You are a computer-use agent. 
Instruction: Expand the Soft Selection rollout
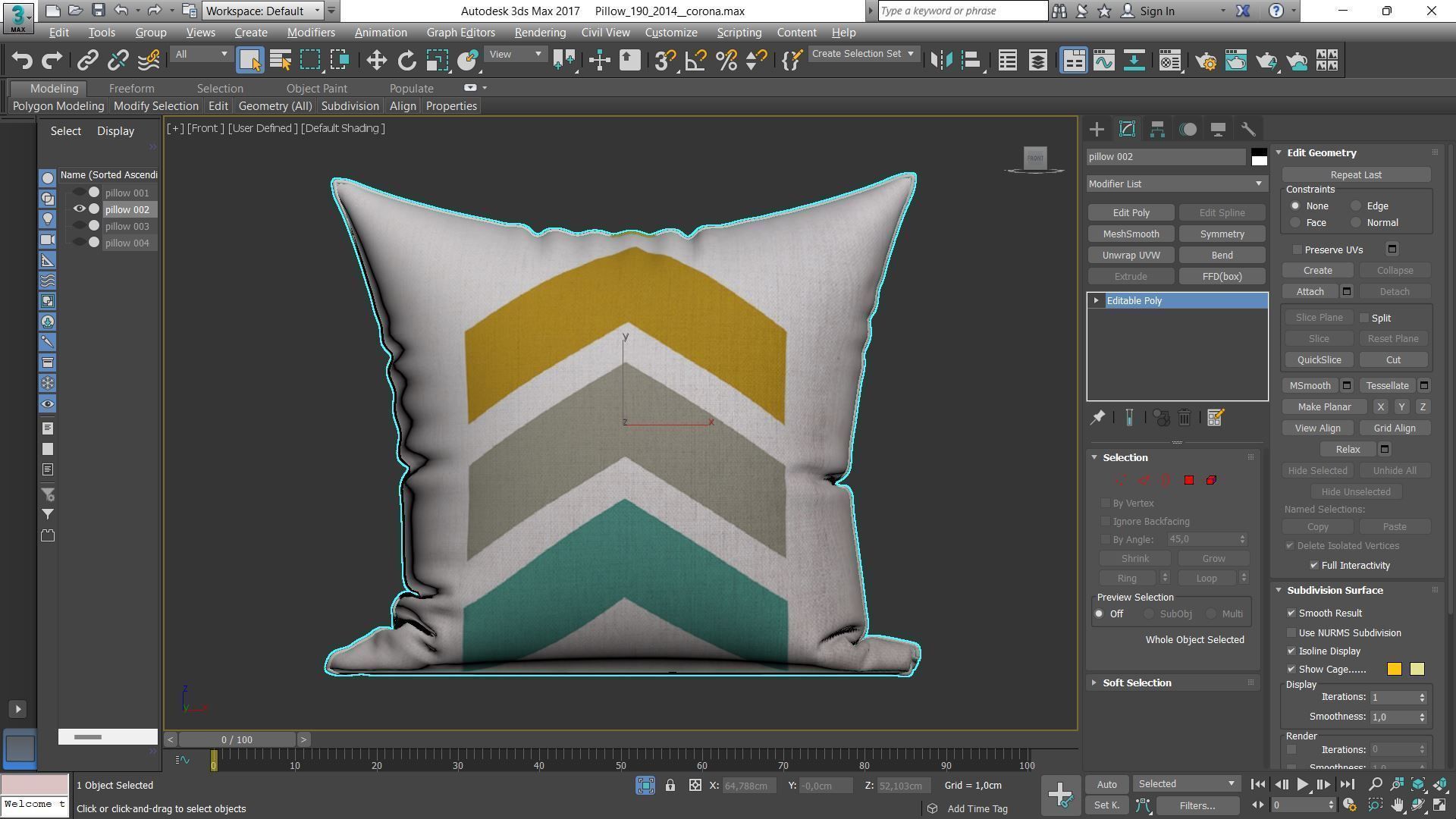1137,682
